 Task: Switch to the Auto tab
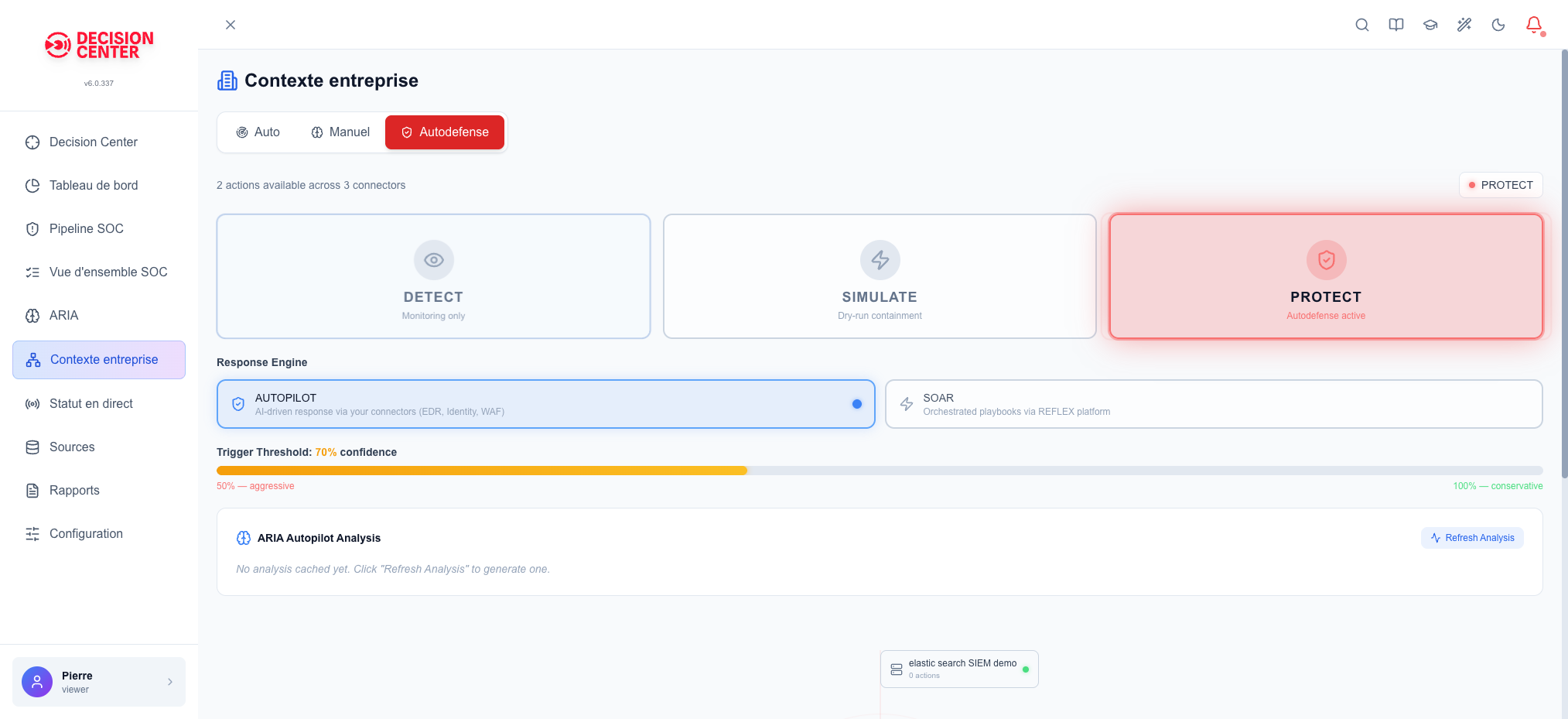coord(258,132)
